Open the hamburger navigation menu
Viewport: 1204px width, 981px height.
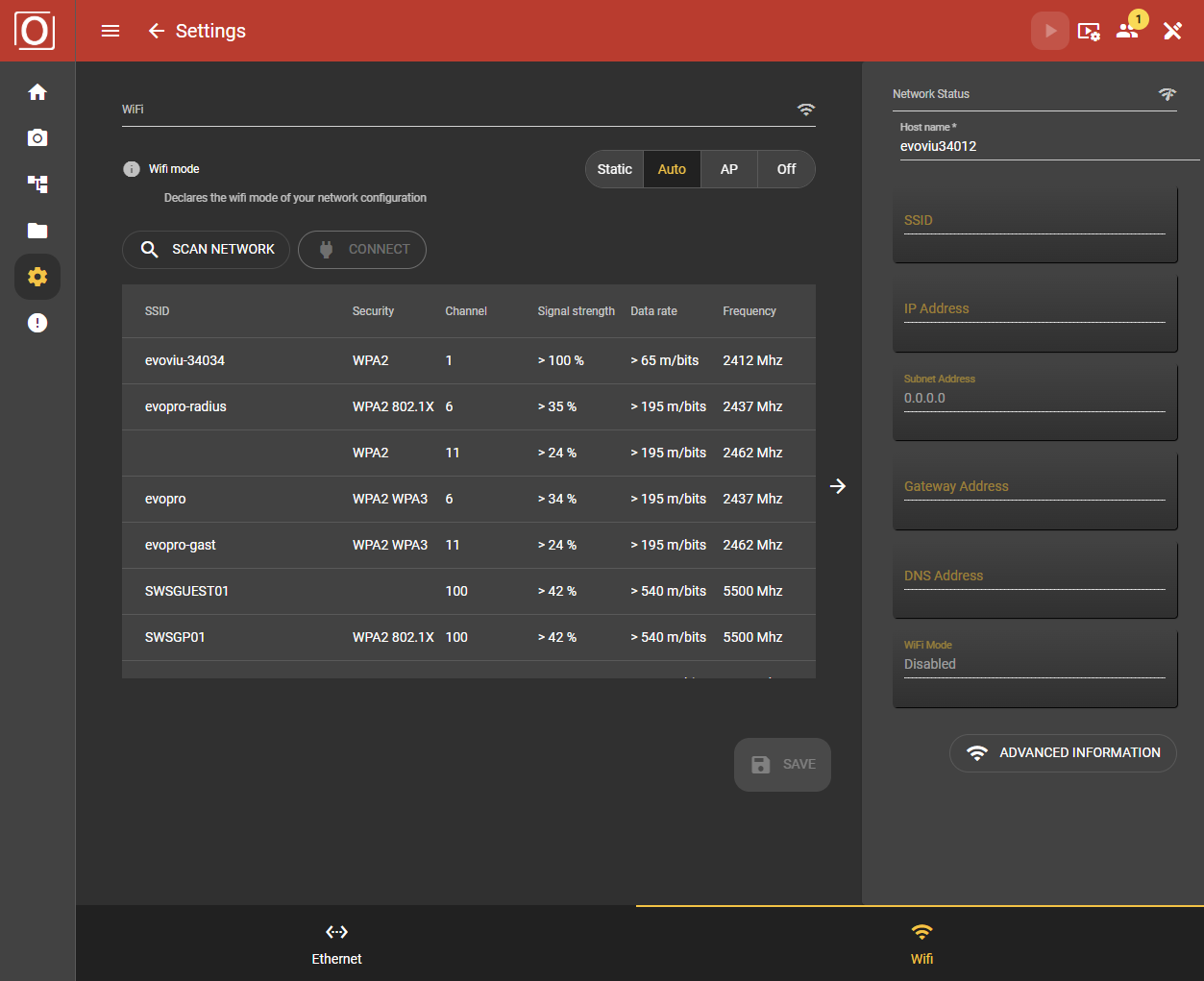111,31
